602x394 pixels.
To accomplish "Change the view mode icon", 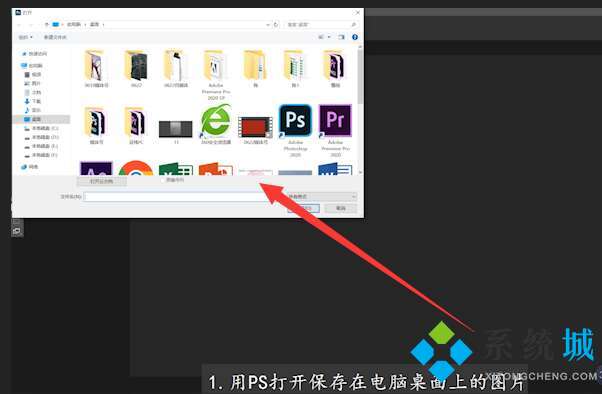I will pos(321,37).
